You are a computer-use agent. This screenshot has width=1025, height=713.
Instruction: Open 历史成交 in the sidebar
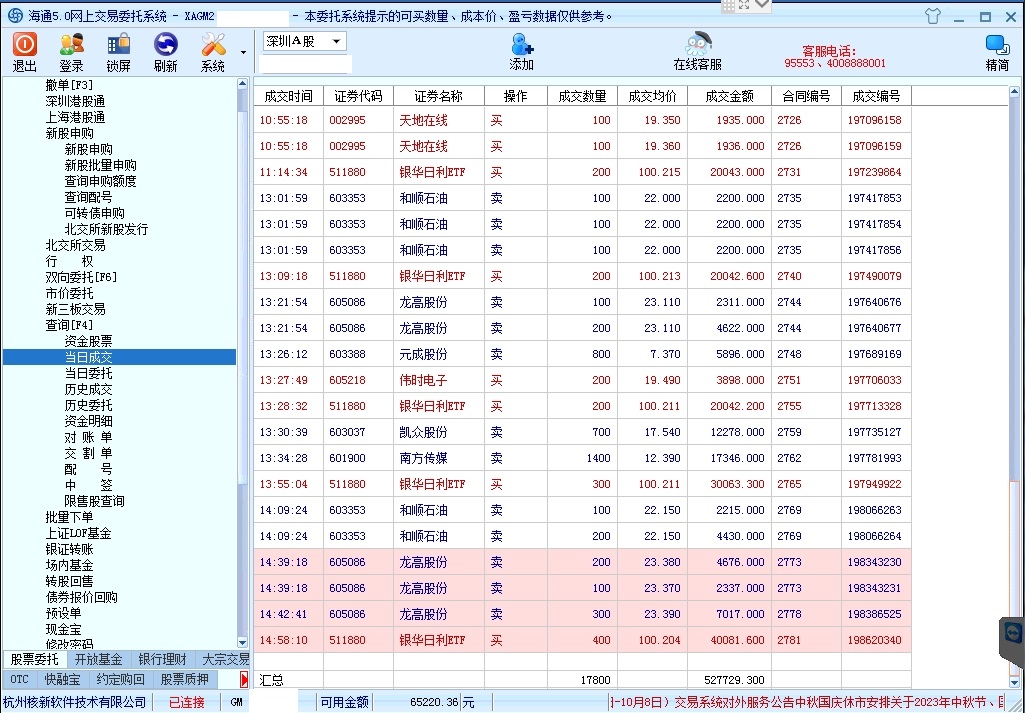point(88,389)
